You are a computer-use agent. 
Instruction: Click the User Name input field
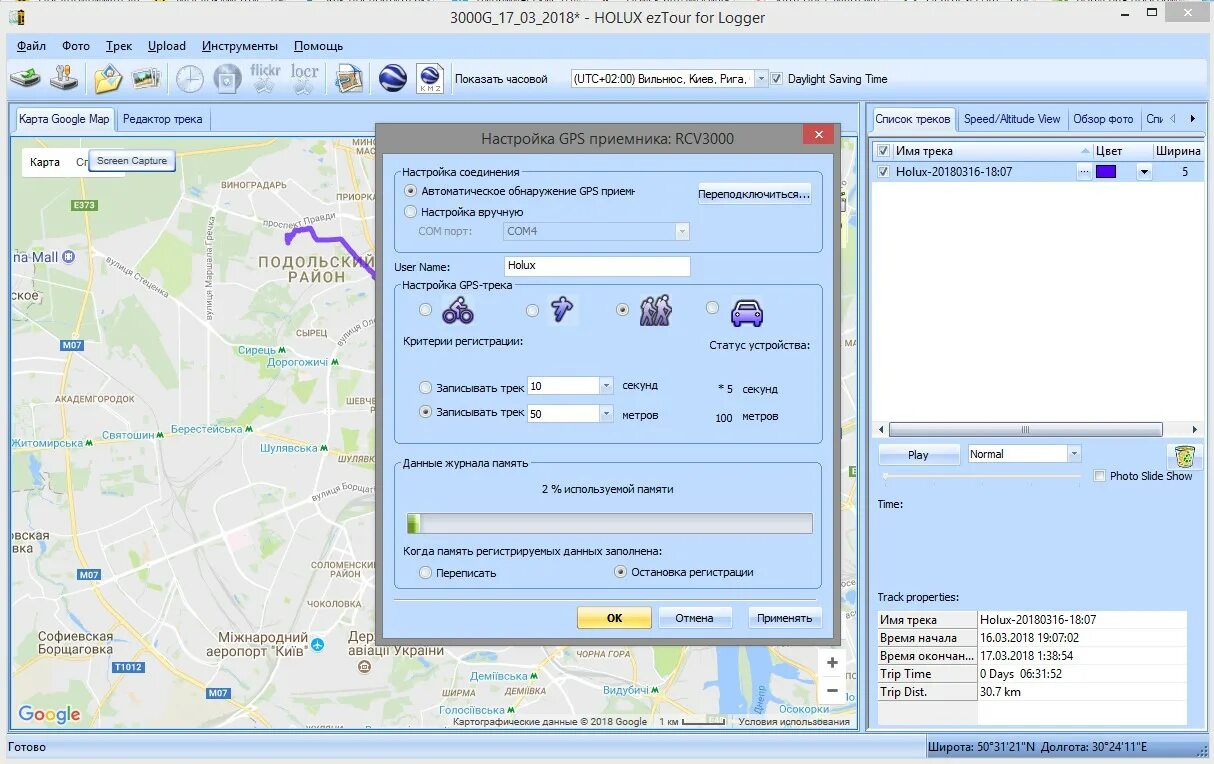[x=597, y=266]
